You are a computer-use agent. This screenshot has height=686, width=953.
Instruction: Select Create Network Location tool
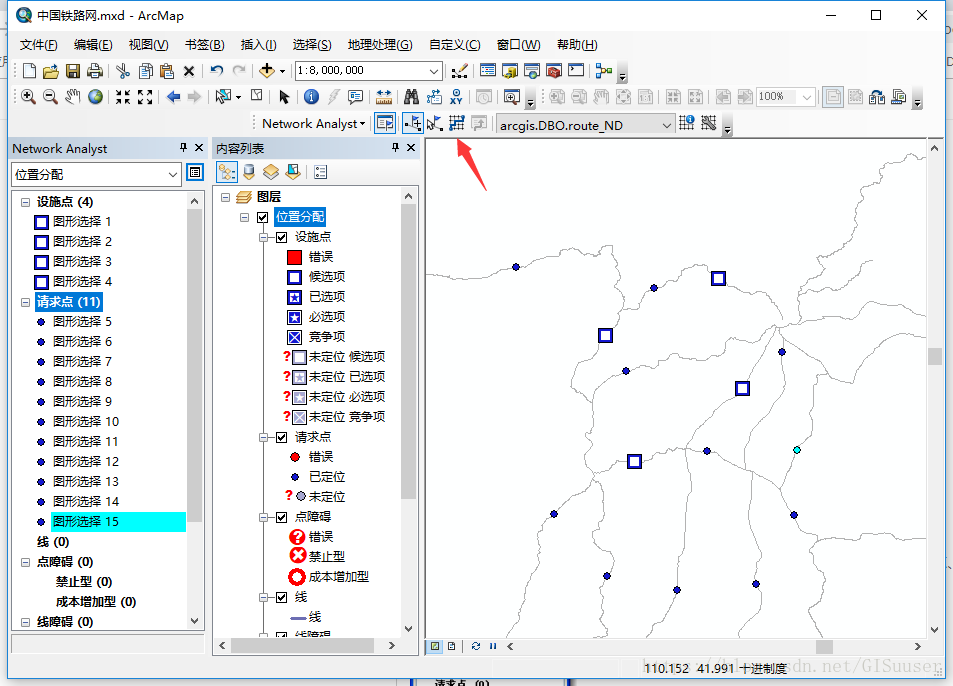[413, 123]
